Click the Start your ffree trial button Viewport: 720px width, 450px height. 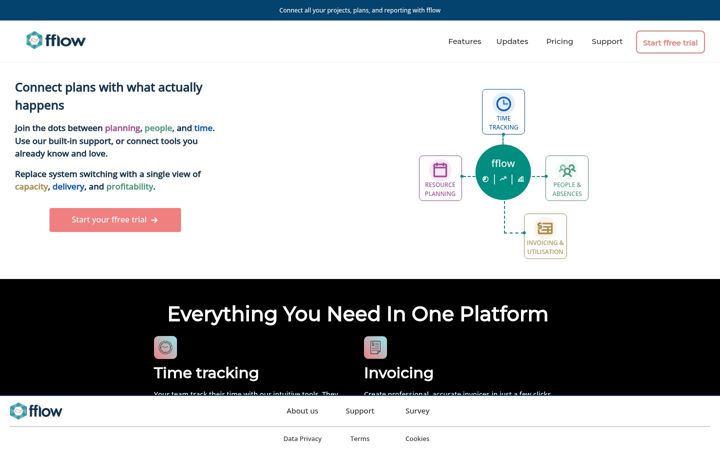(x=115, y=220)
